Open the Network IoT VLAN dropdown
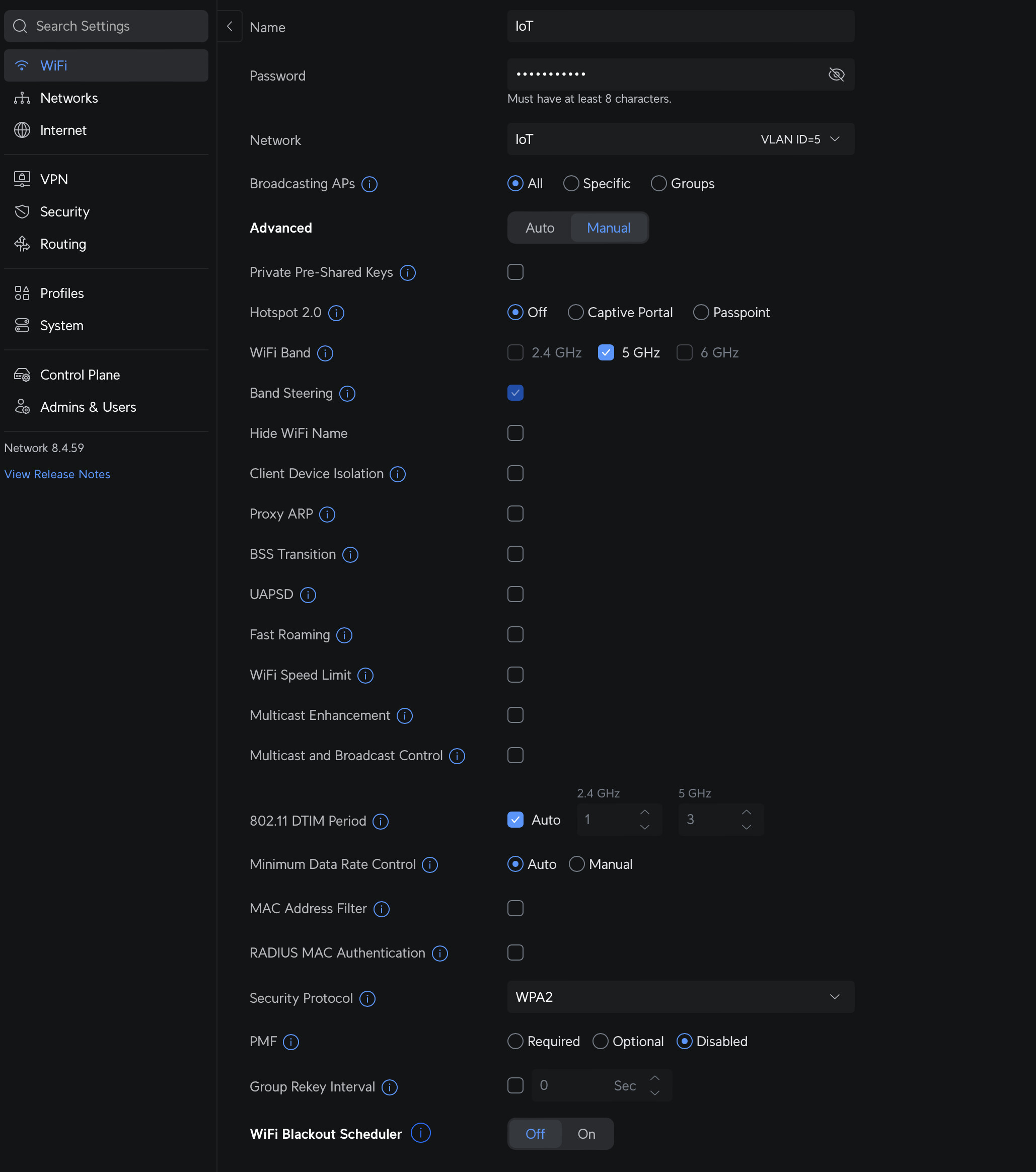Image resolution: width=1036 pixels, height=1172 pixels. click(681, 139)
